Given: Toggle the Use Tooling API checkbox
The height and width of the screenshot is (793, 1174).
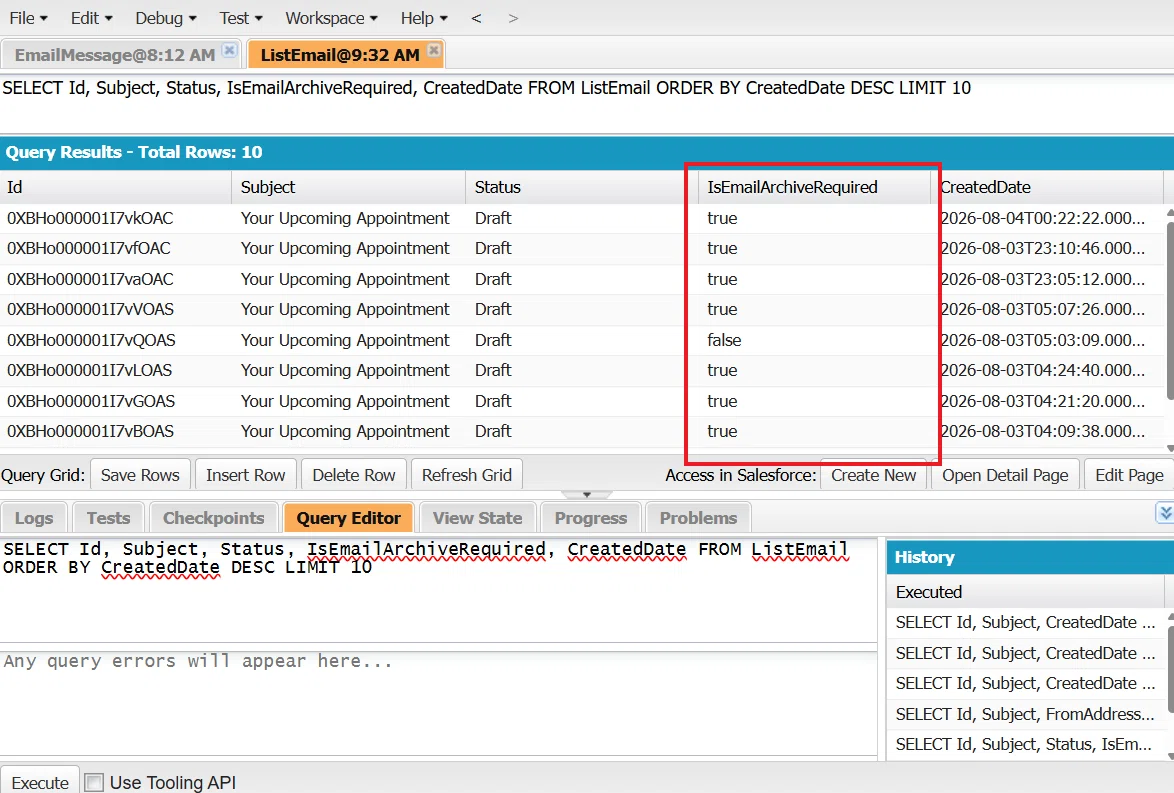Looking at the screenshot, I should (x=94, y=783).
